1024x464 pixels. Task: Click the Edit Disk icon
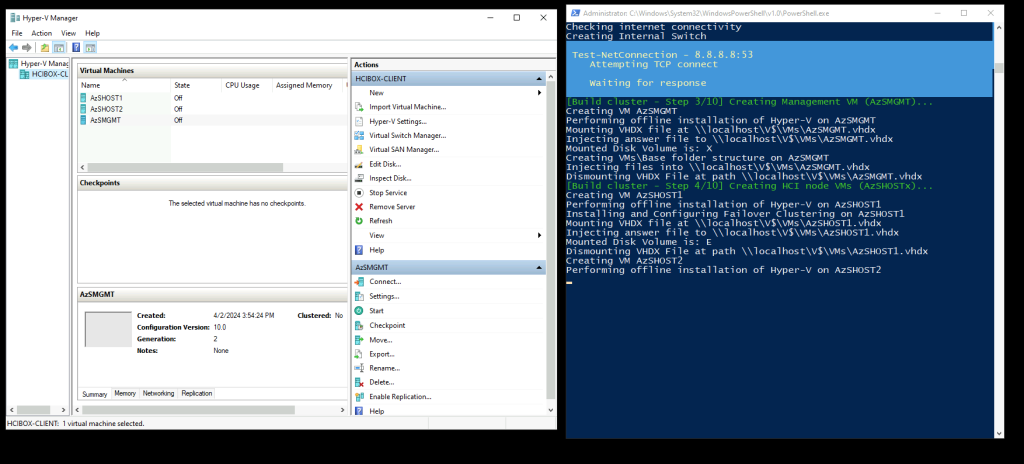pos(359,164)
